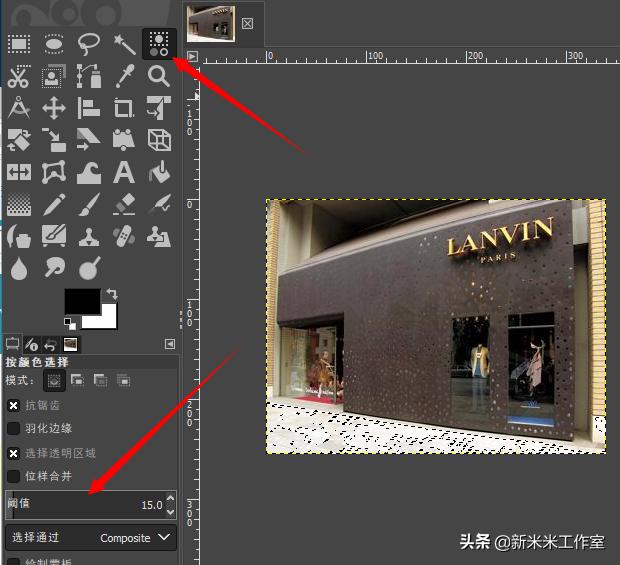620x565 pixels.
Task: Select the MyPaint Brush tool
Action: (x=54, y=236)
